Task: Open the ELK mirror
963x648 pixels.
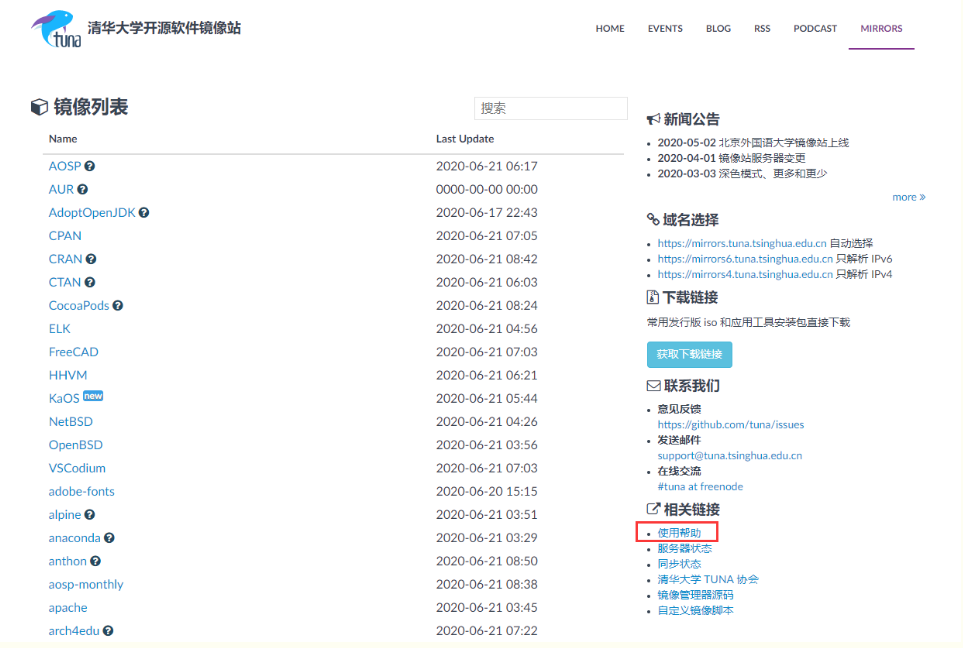Action: 59,329
